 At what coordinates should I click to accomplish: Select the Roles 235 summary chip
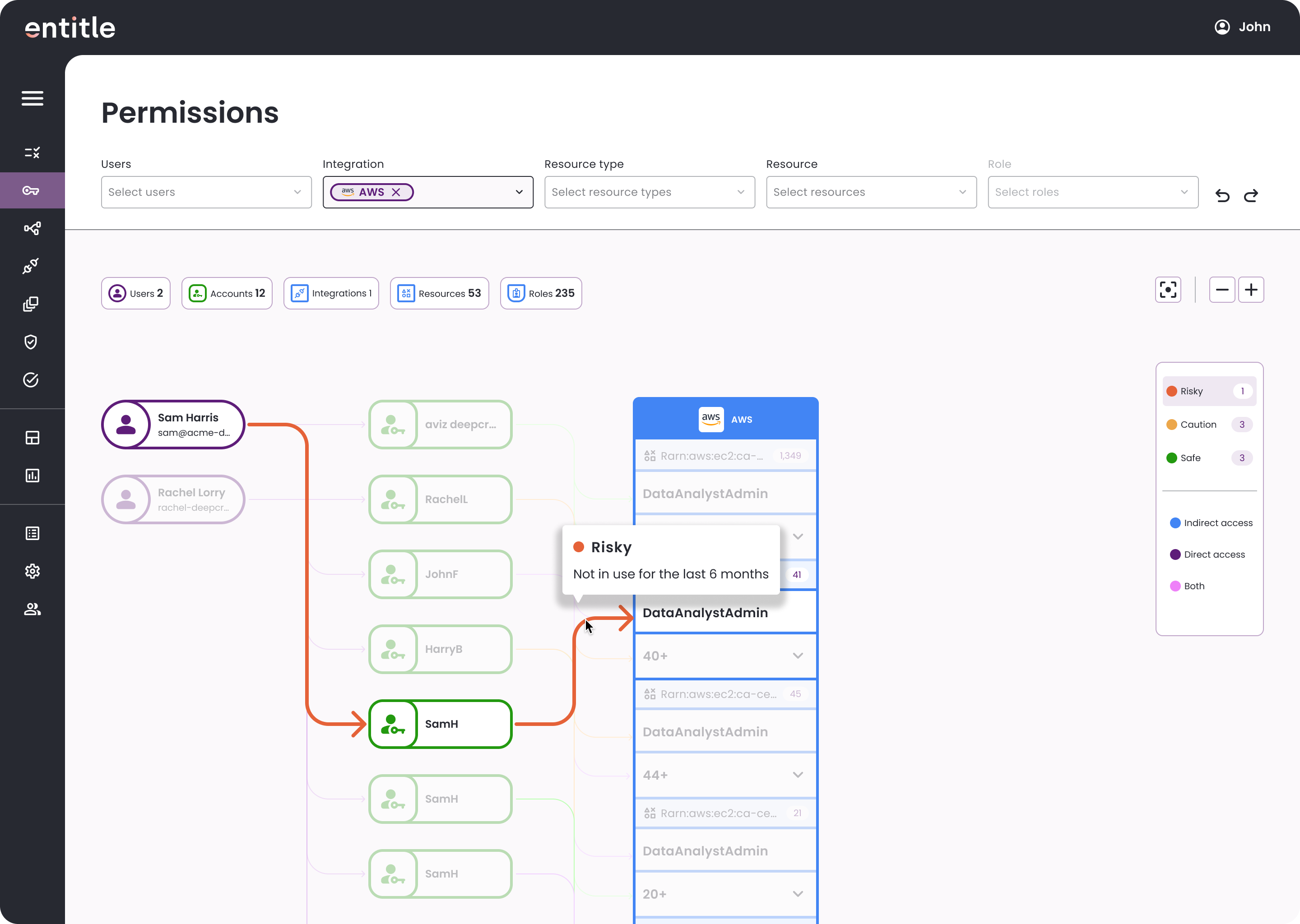tap(541, 294)
